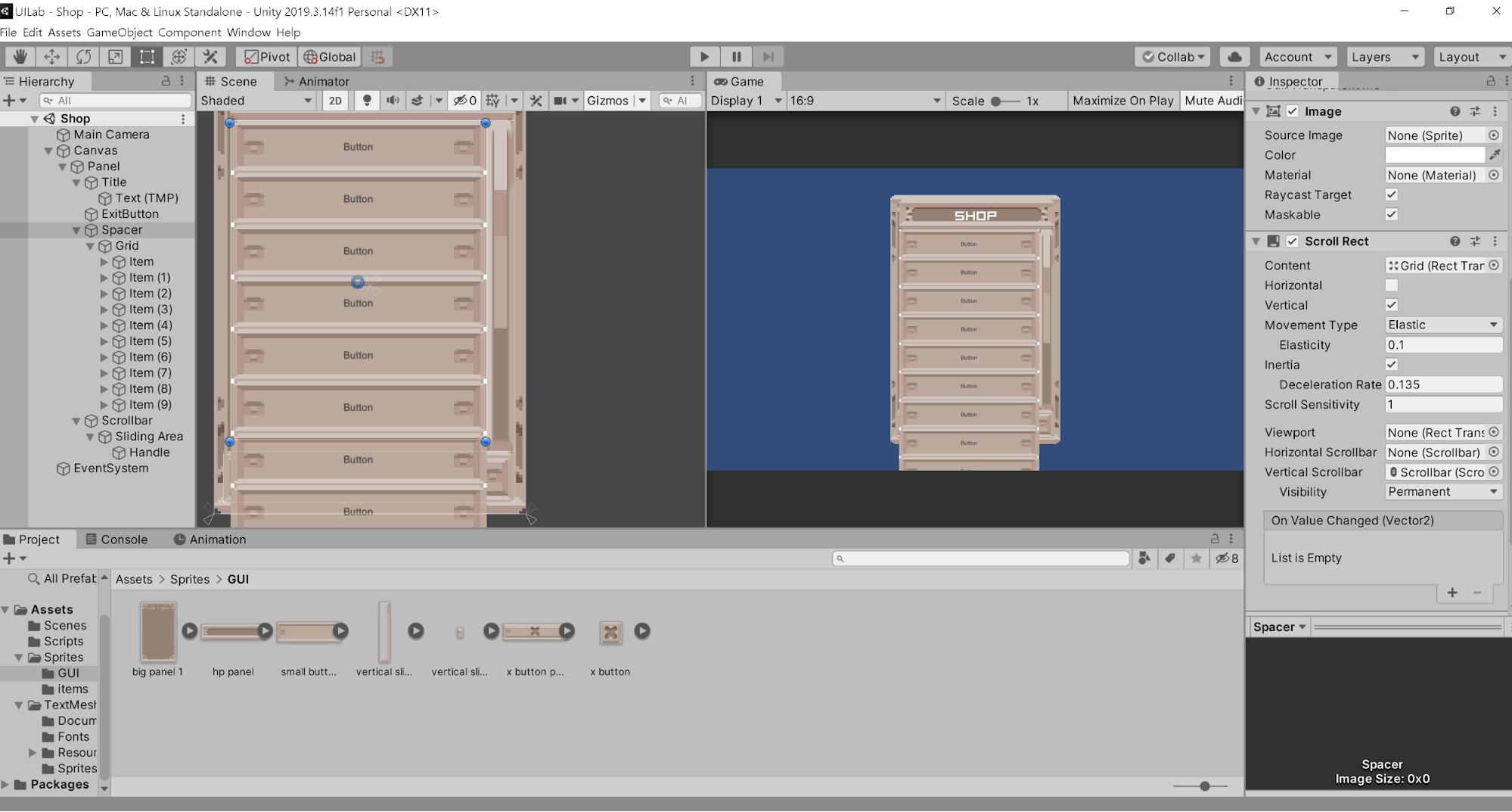Viewport: 1512px width, 812px height.
Task: Toggle 2D scene view mode
Action: coord(335,101)
